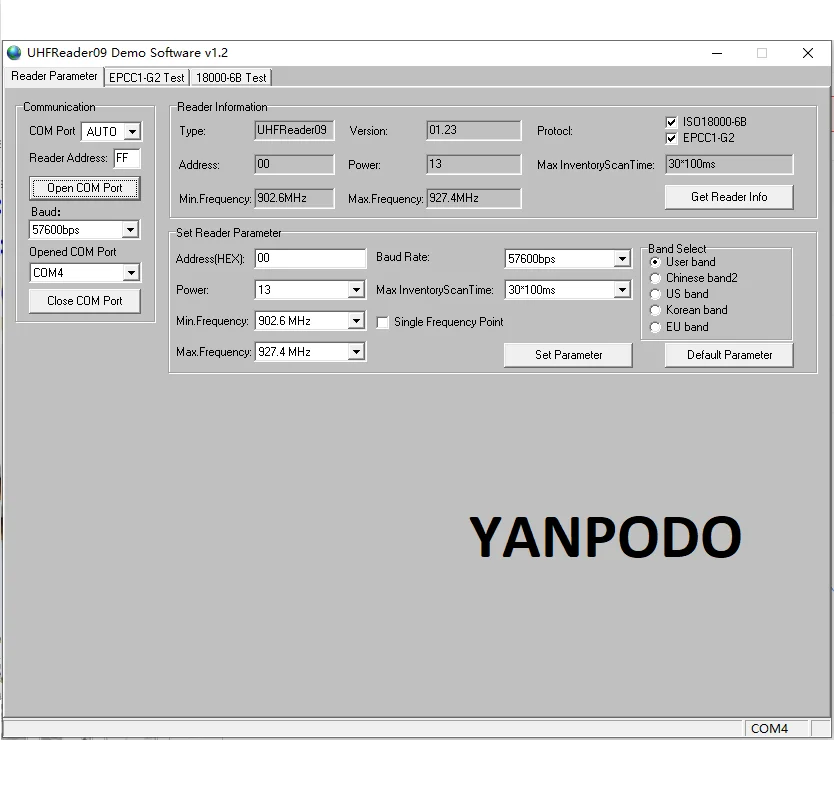834x800 pixels.
Task: Switch to the EPCC1-G2 Test tab
Action: click(x=147, y=78)
